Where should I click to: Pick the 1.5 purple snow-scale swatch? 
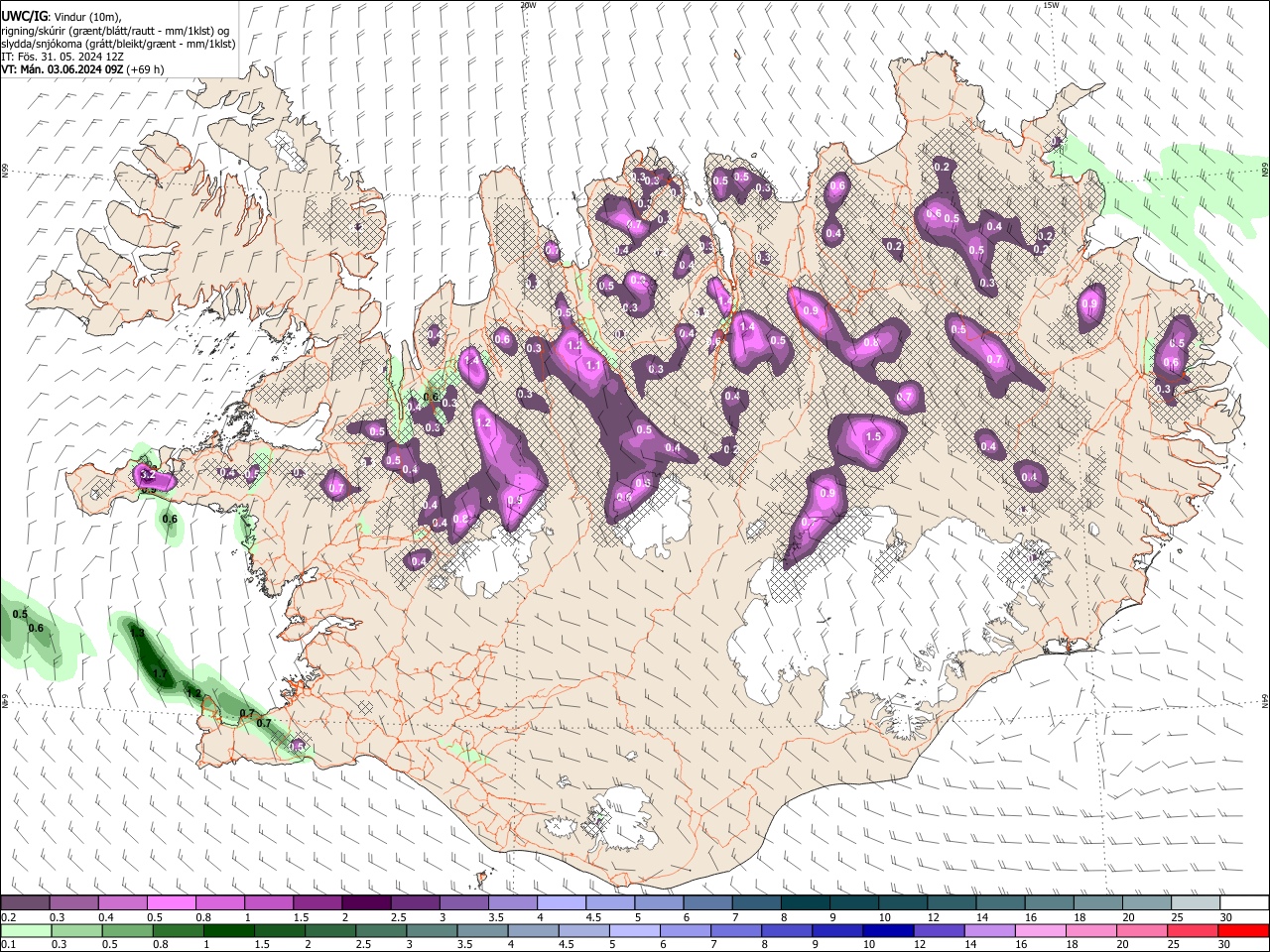(318, 902)
